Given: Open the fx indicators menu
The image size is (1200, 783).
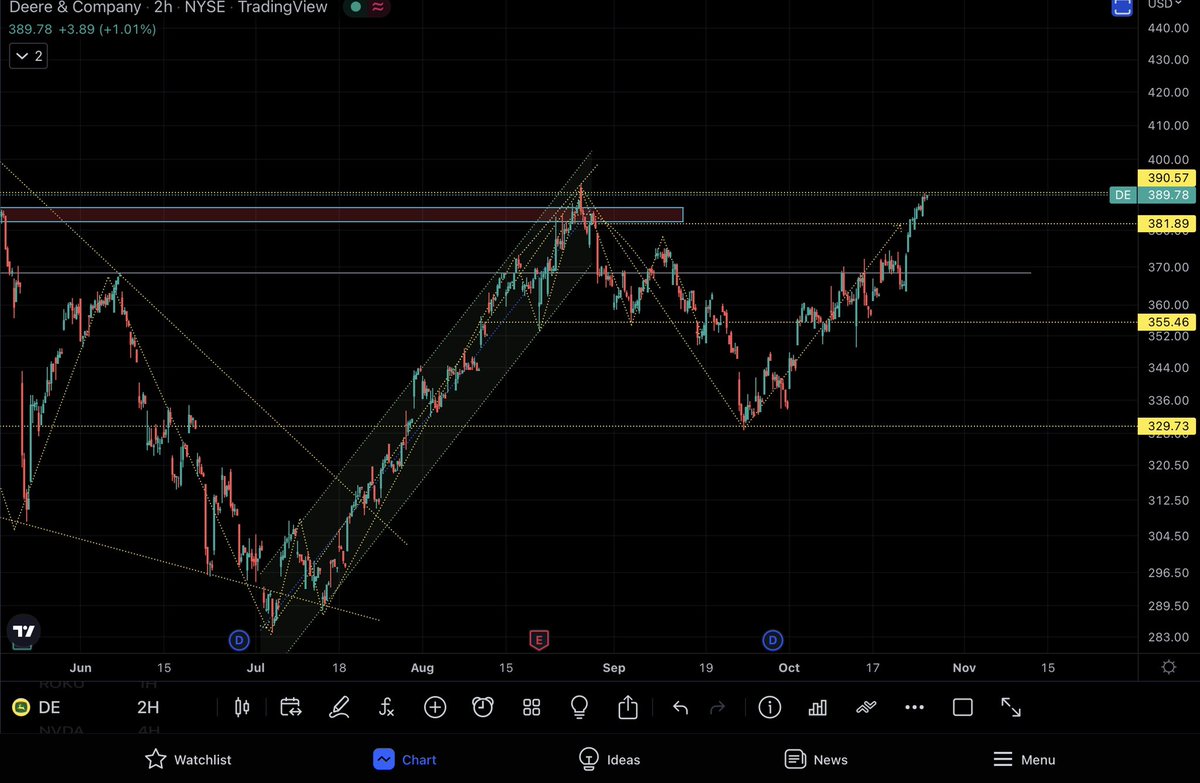Looking at the screenshot, I should pos(387,708).
